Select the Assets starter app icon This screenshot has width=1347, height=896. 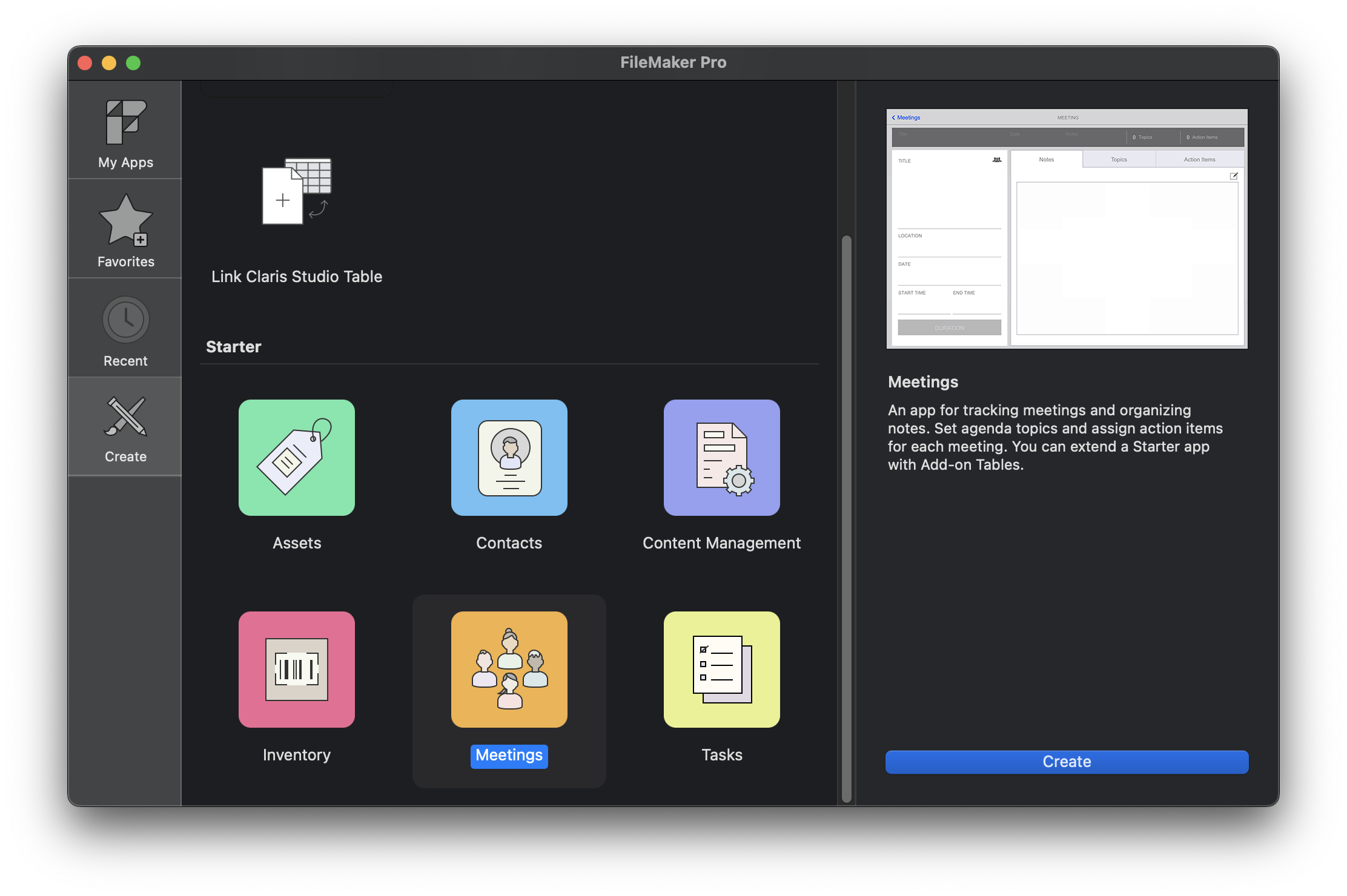297,458
